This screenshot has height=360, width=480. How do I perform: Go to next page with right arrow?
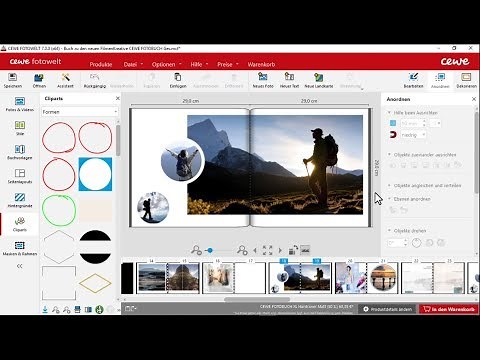pos(280,250)
